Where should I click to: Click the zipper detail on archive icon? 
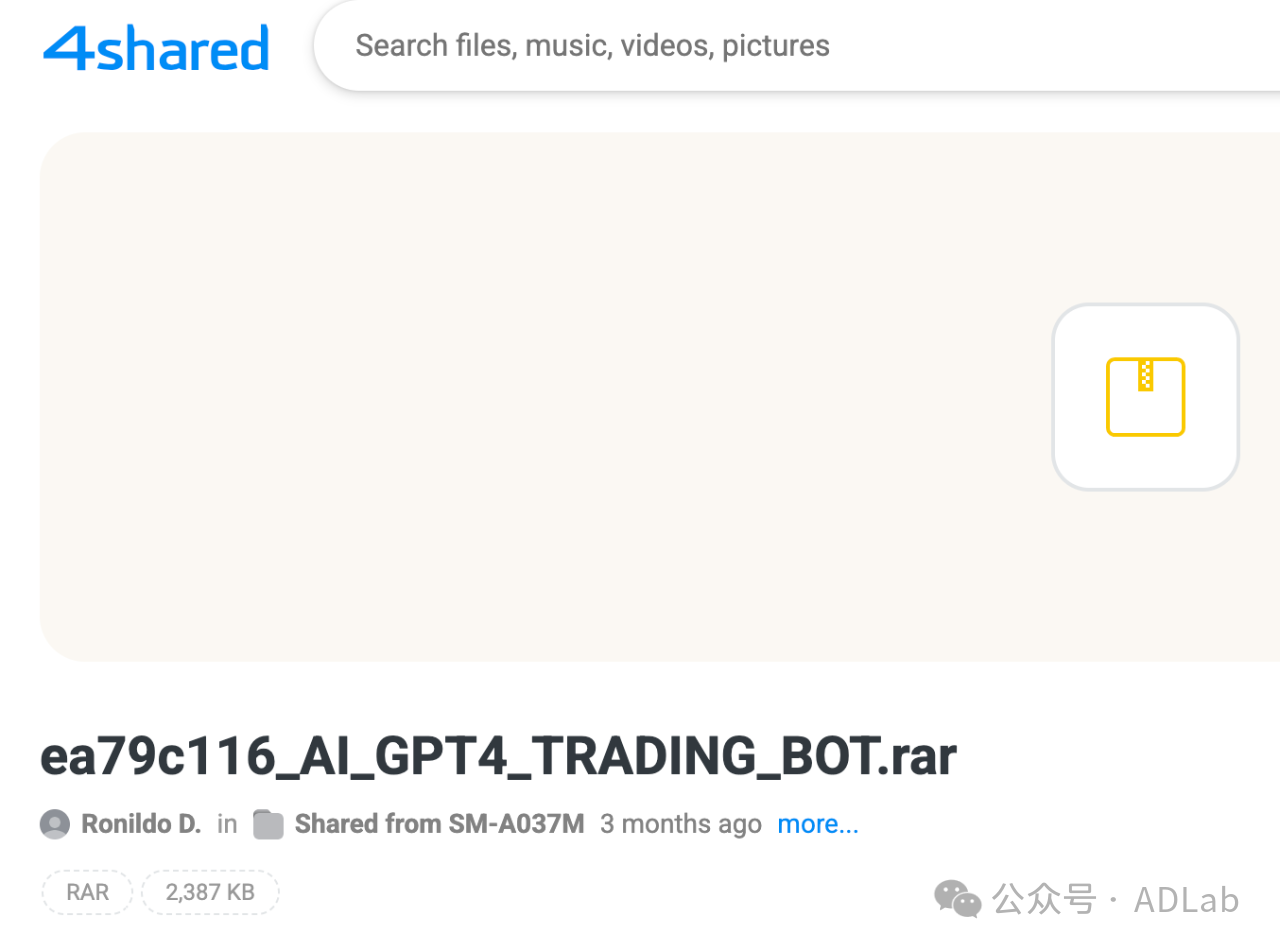click(x=1146, y=376)
